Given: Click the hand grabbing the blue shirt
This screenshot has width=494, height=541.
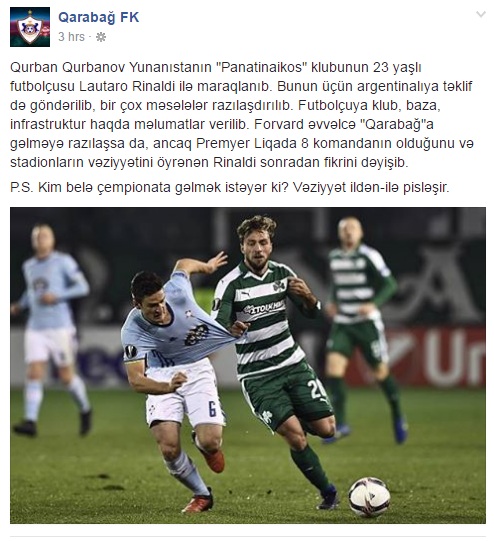Looking at the screenshot, I should pyautogui.click(x=239, y=328).
